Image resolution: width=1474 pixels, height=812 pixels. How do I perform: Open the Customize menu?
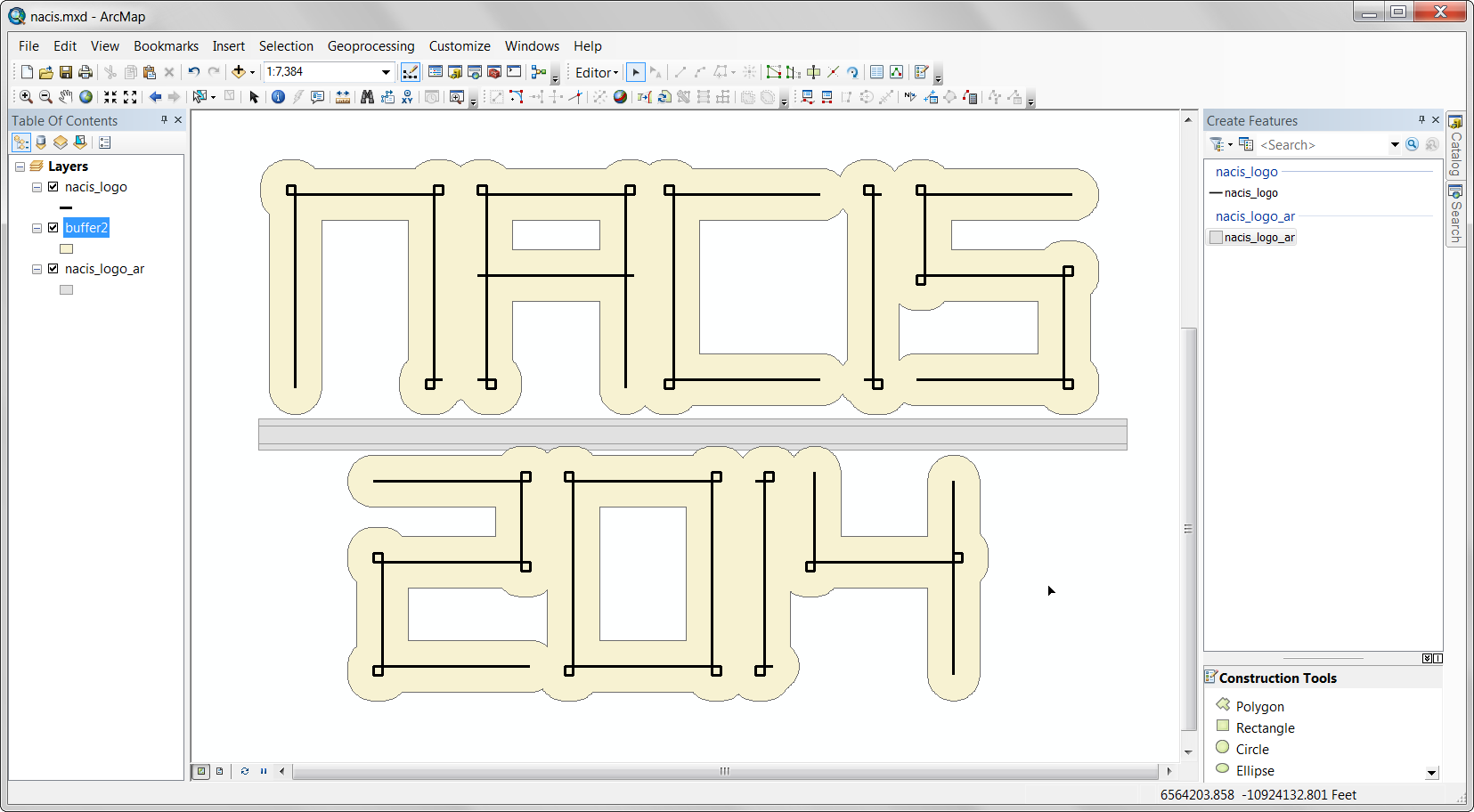click(460, 46)
